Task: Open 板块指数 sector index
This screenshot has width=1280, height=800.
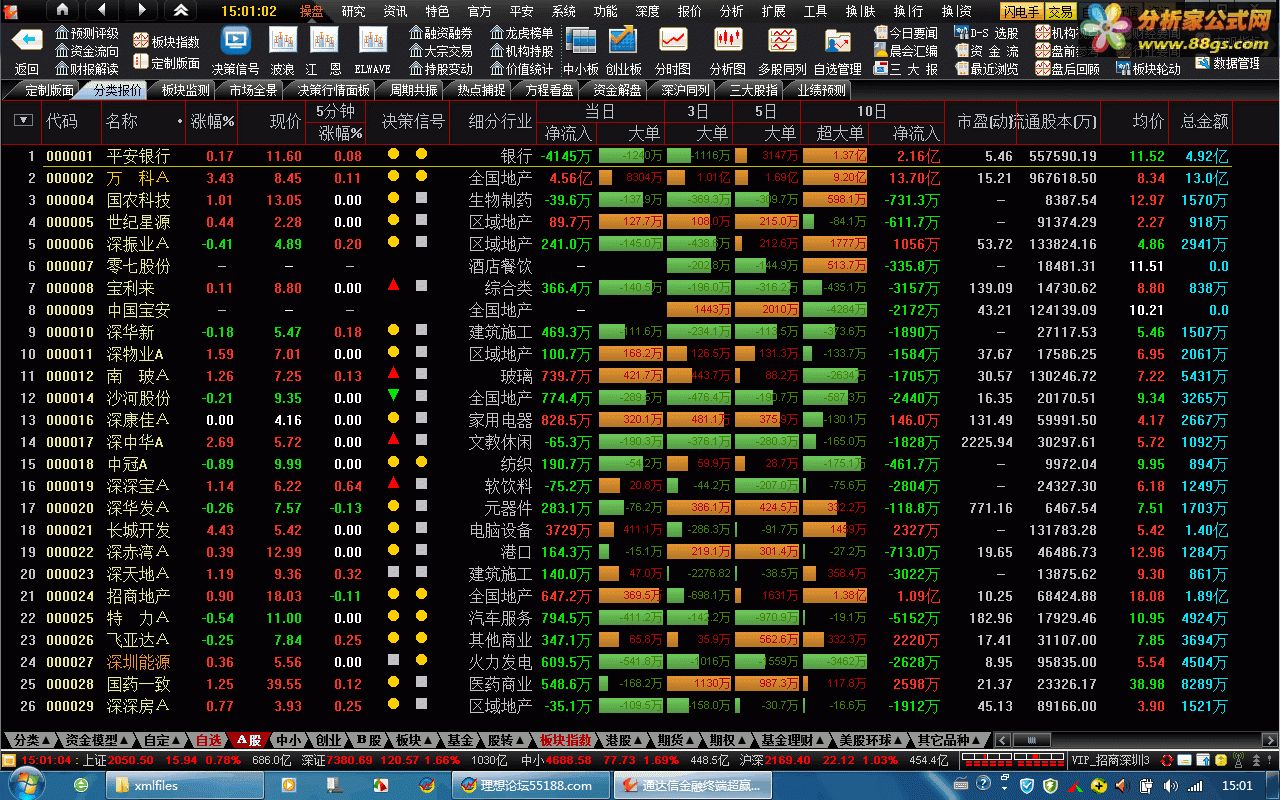Action: tap(167, 42)
